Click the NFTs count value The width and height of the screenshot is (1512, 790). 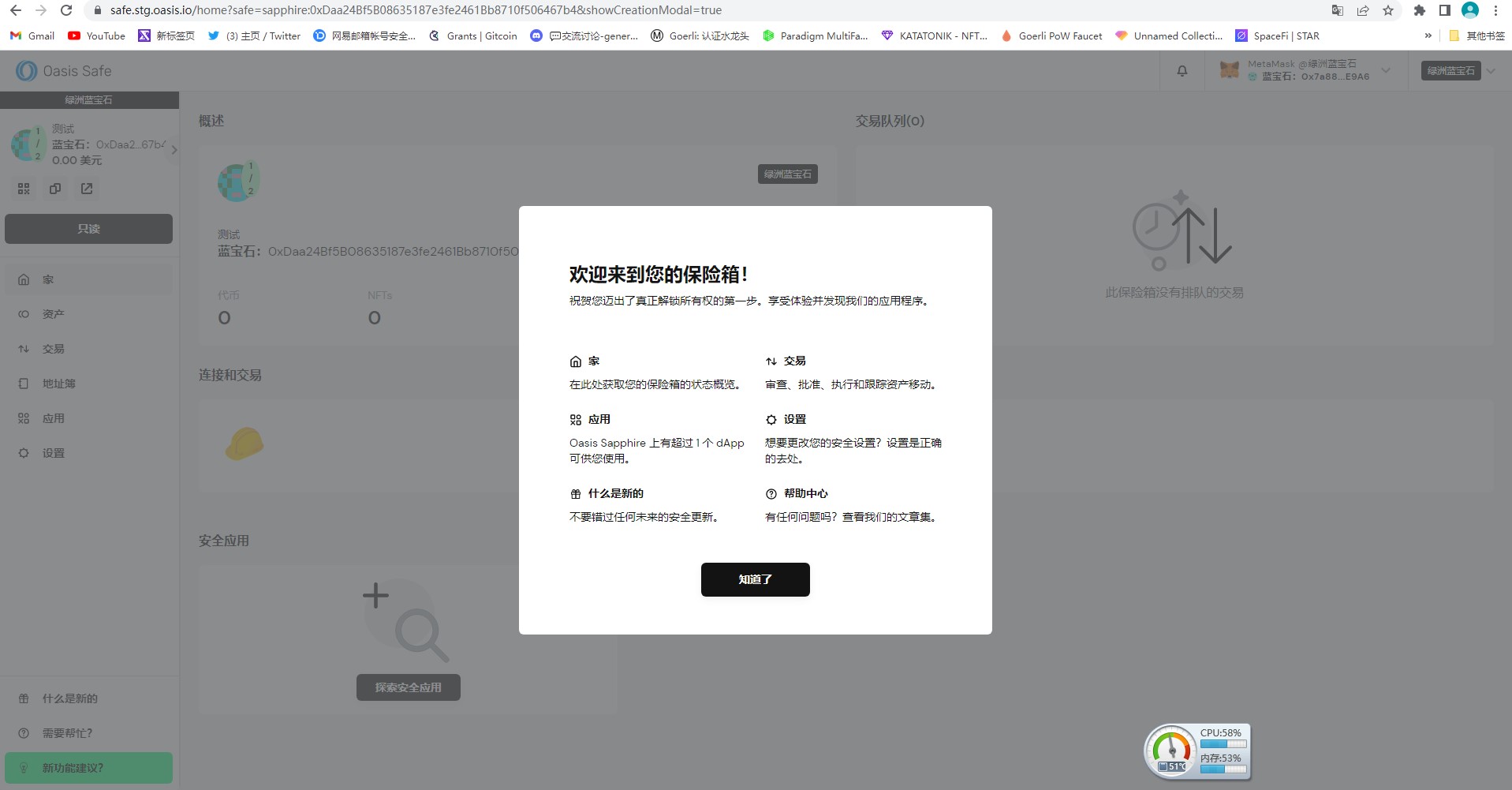(x=375, y=318)
